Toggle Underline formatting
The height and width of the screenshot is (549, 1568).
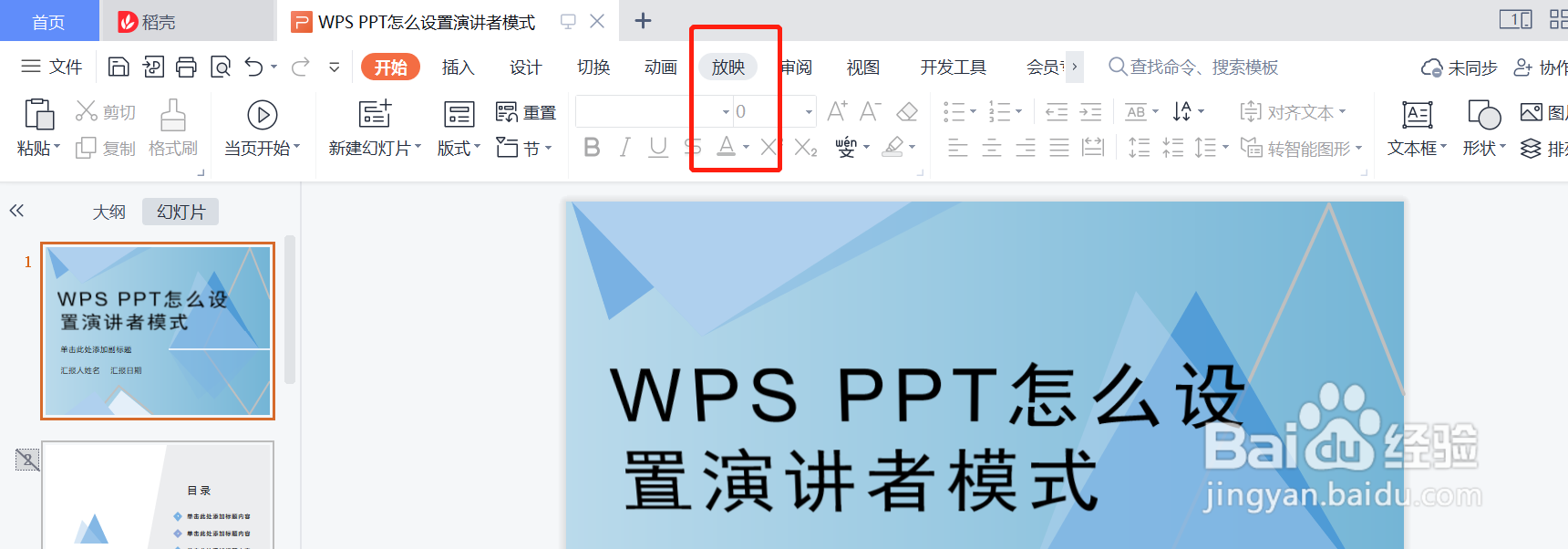coord(658,147)
